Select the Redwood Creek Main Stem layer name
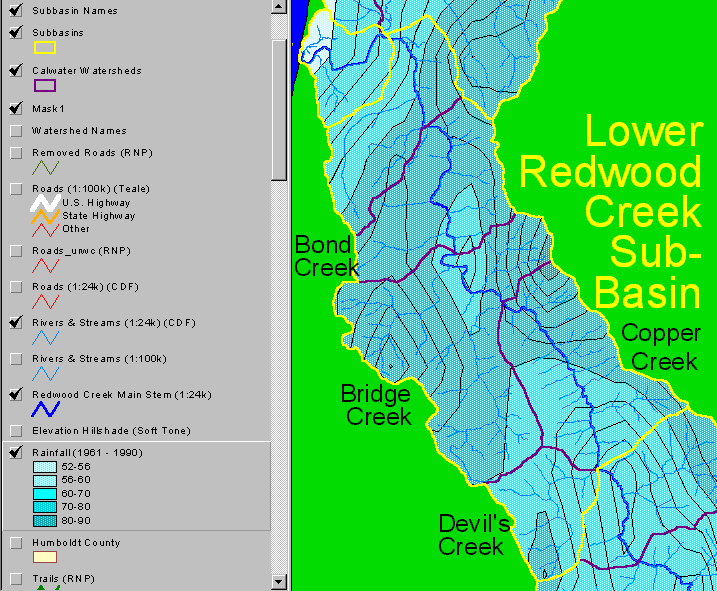The image size is (717, 591). [122, 395]
